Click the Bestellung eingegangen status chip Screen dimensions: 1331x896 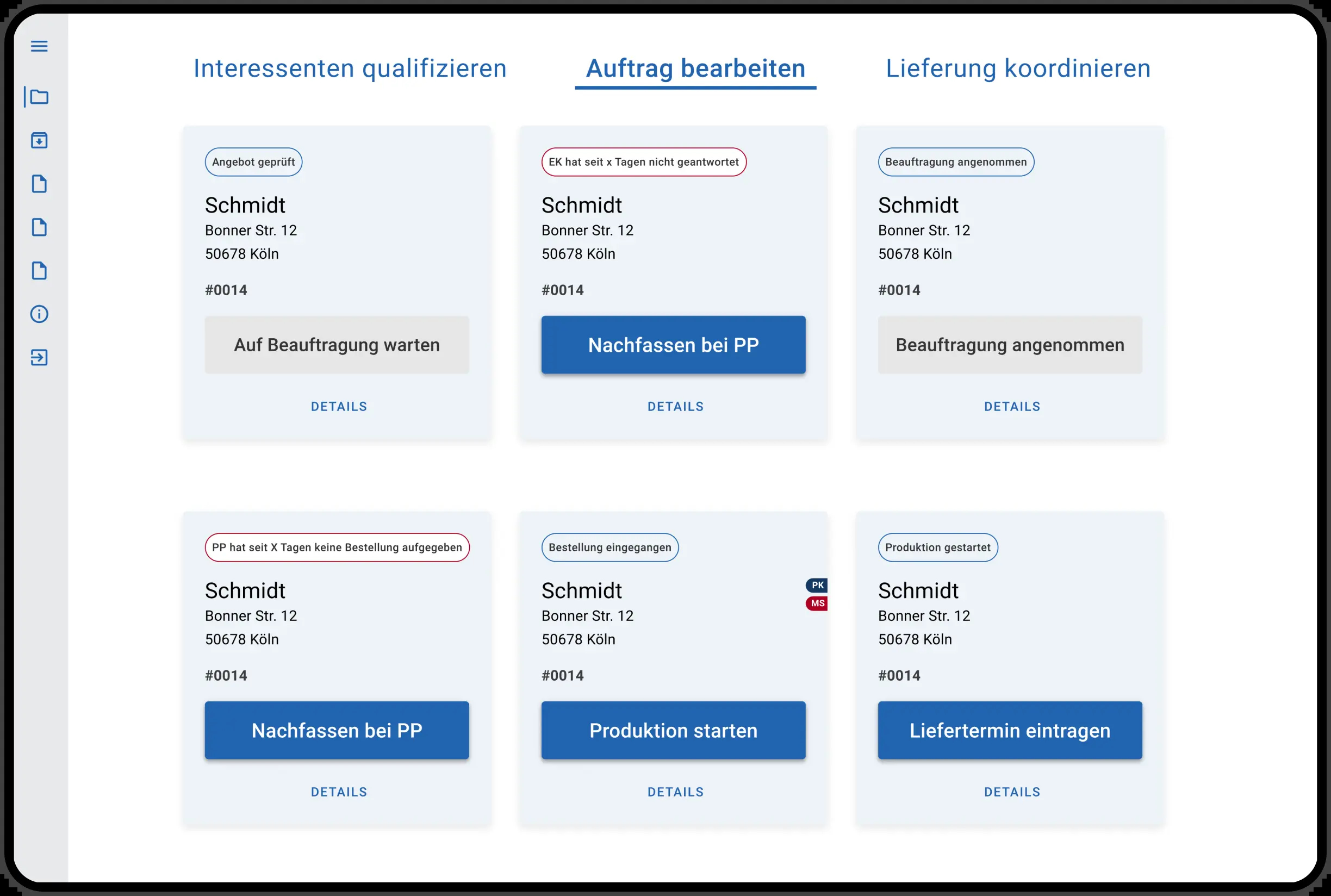610,547
